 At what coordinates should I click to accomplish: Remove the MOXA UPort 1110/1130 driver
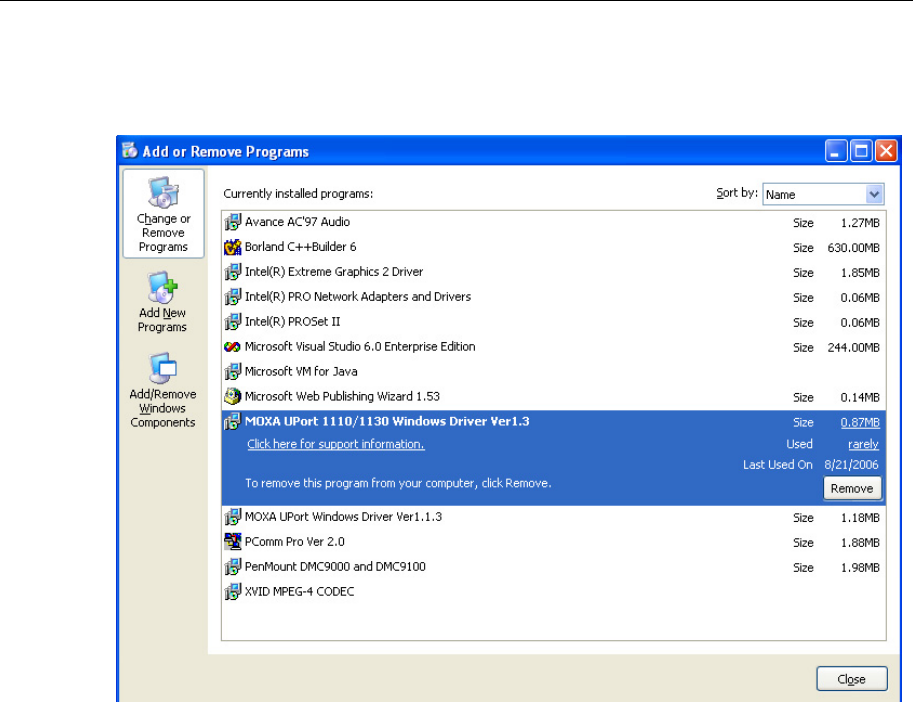tap(851, 489)
